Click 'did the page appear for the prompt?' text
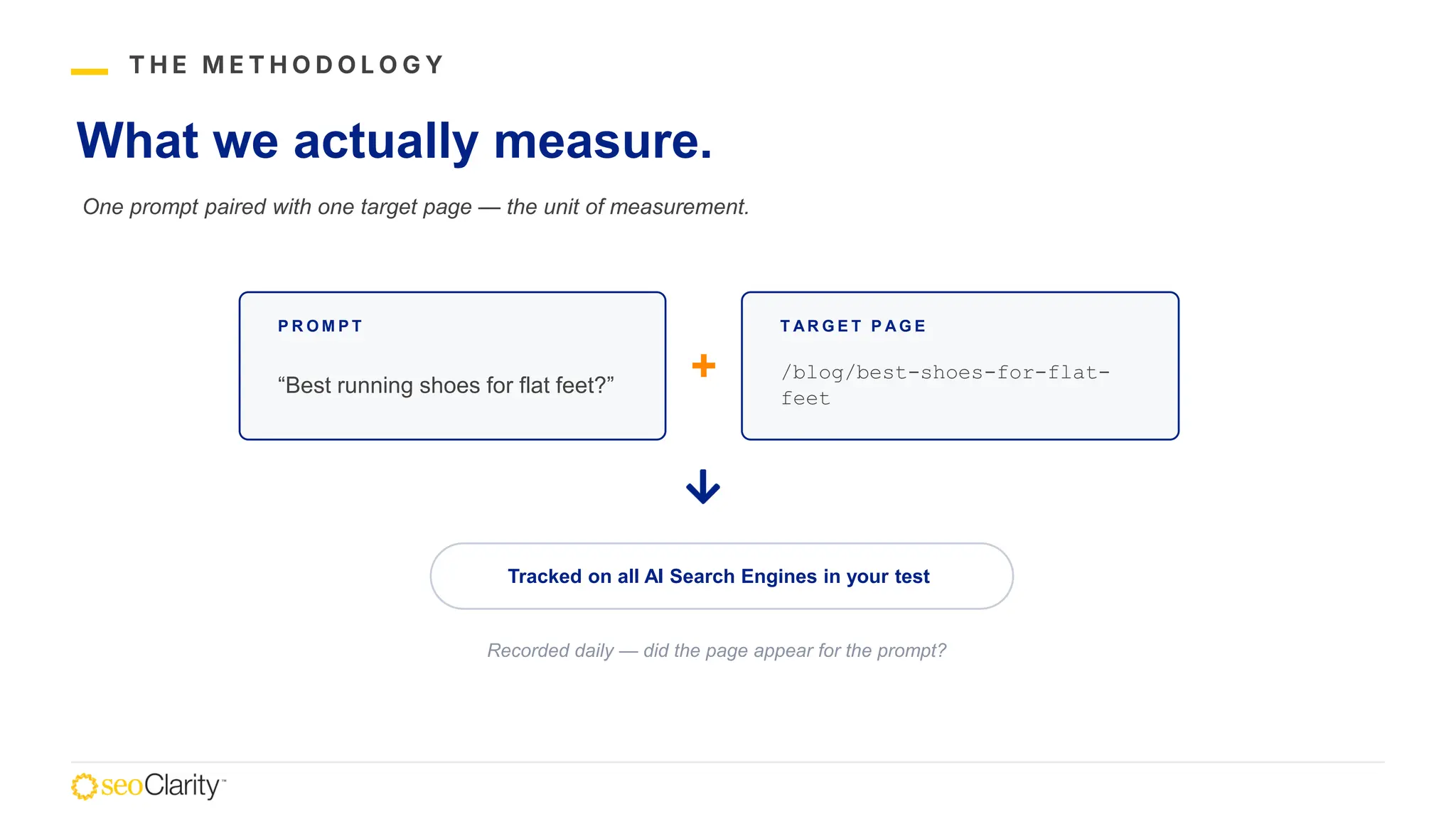This screenshot has width=1456, height=819. click(x=795, y=651)
